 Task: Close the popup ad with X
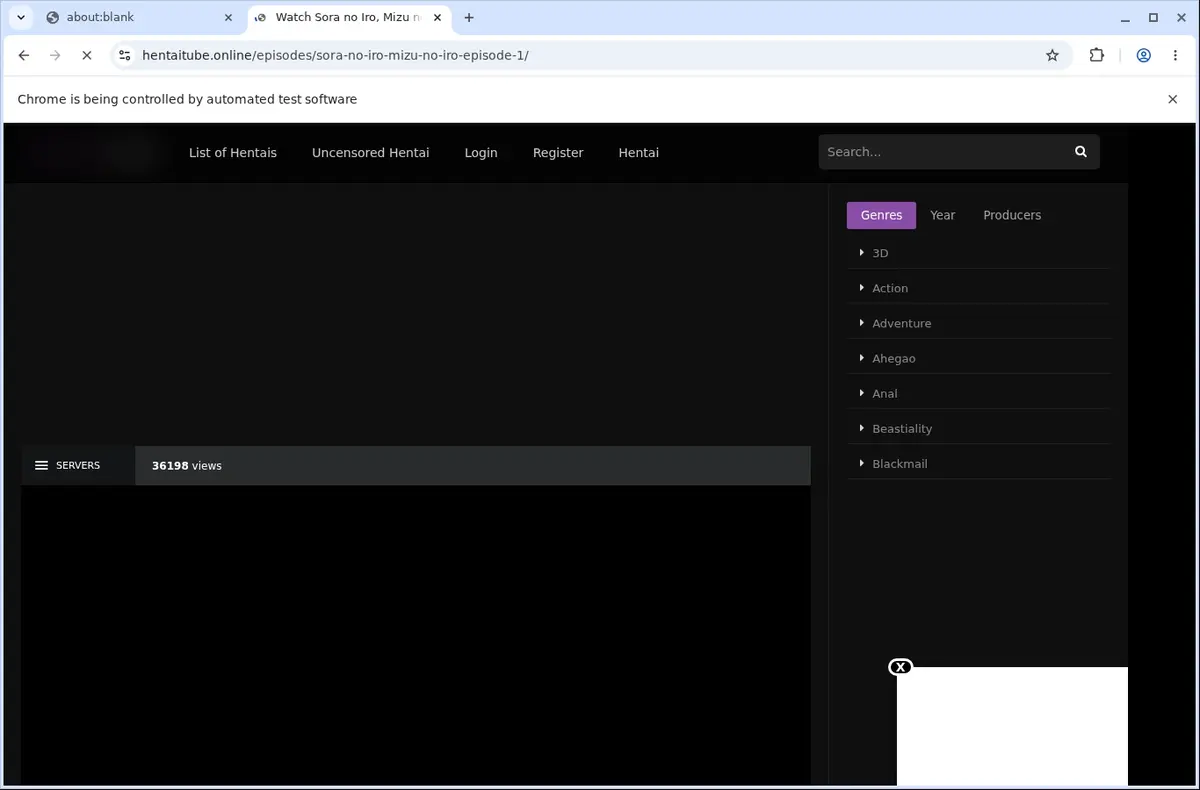point(900,667)
